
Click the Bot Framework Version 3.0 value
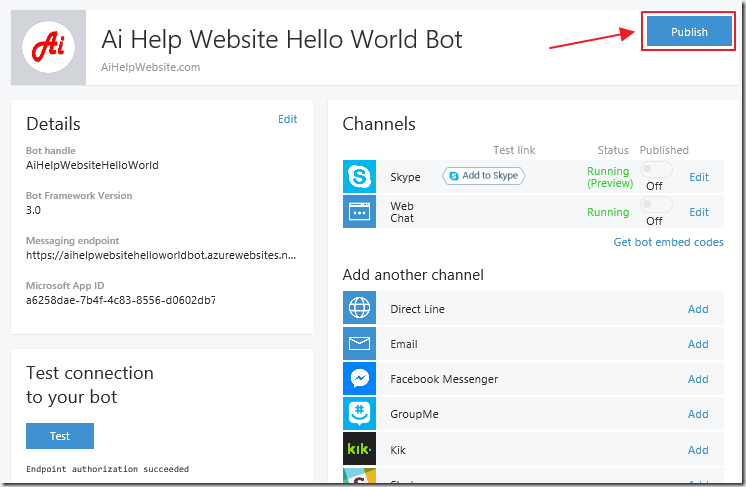pos(33,210)
